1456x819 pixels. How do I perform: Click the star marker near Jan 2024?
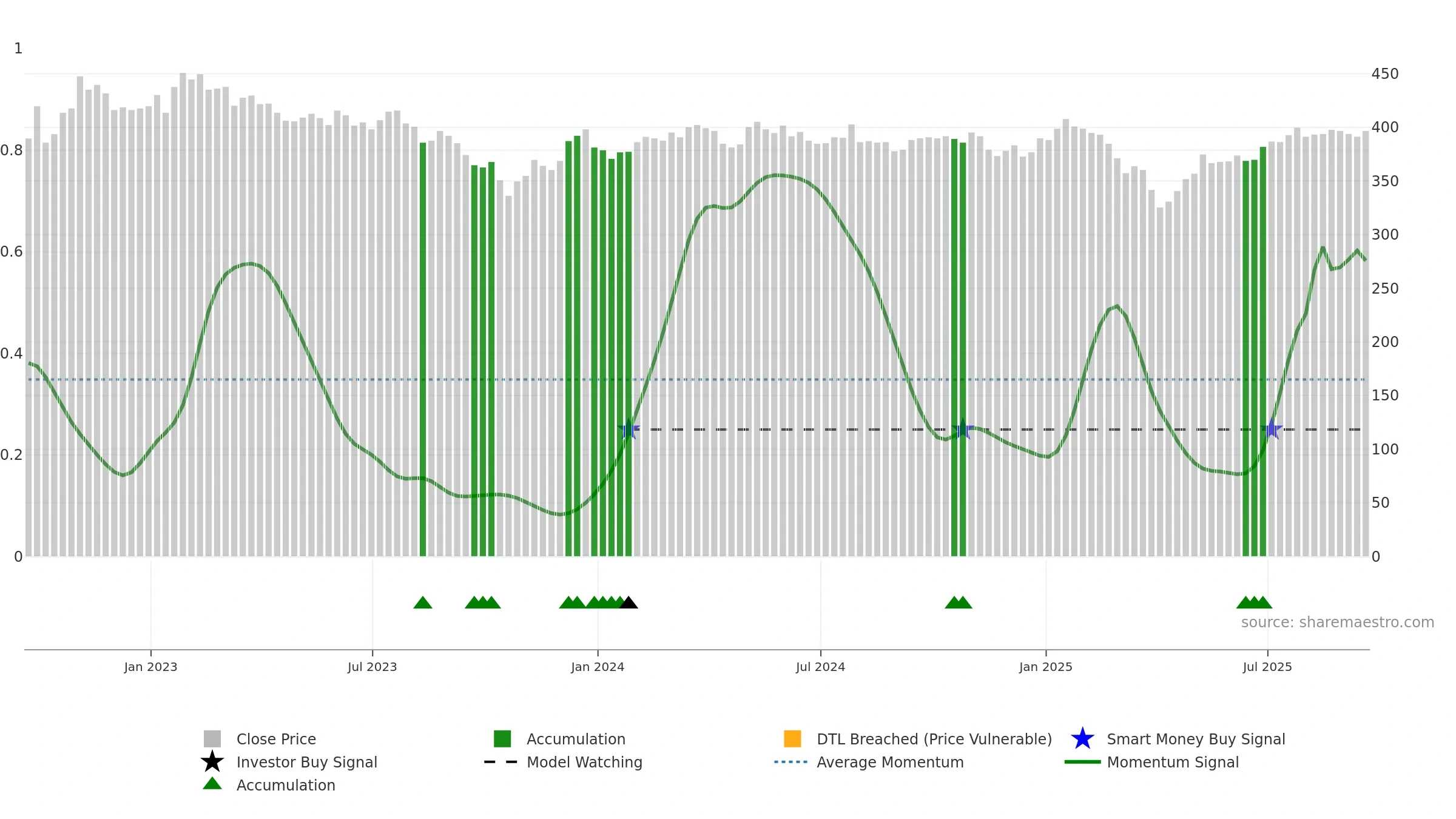coord(629,429)
